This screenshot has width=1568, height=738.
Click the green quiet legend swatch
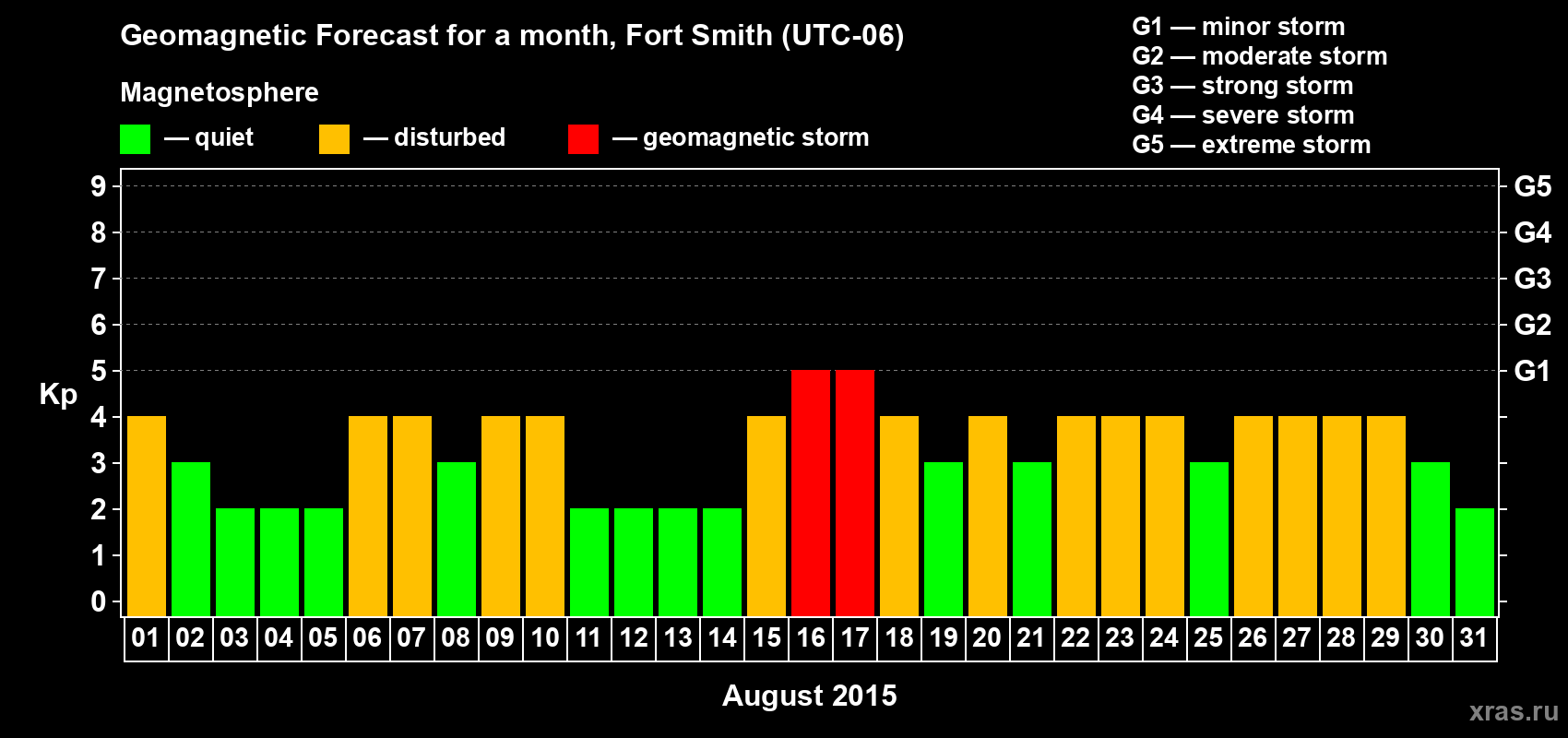click(135, 139)
